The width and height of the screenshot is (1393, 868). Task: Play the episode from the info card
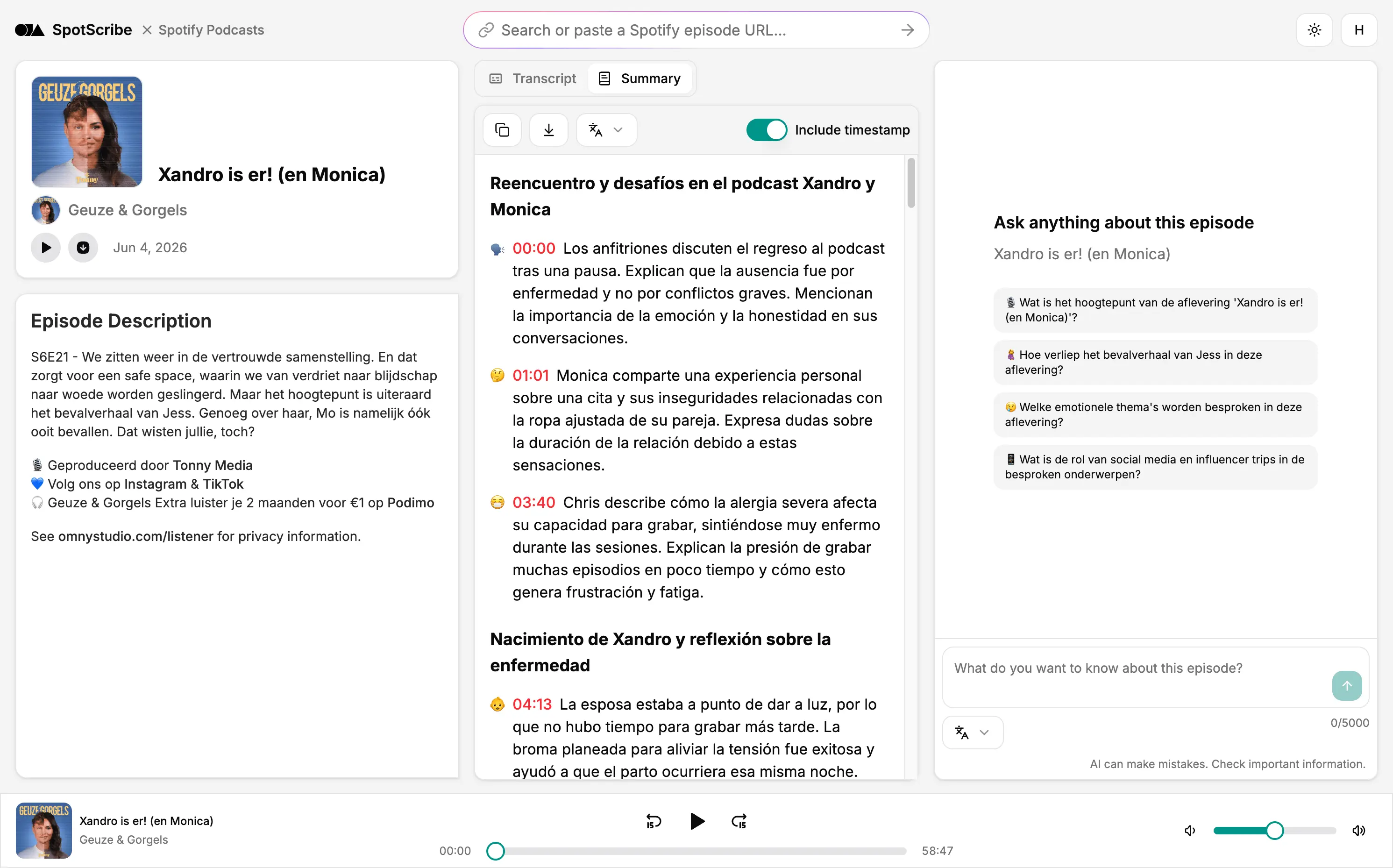coord(46,248)
